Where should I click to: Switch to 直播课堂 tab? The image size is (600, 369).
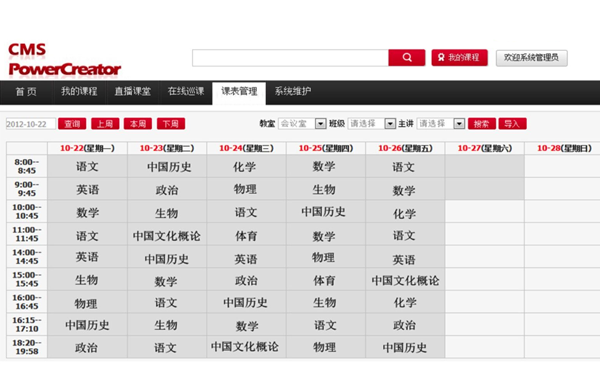click(x=132, y=92)
